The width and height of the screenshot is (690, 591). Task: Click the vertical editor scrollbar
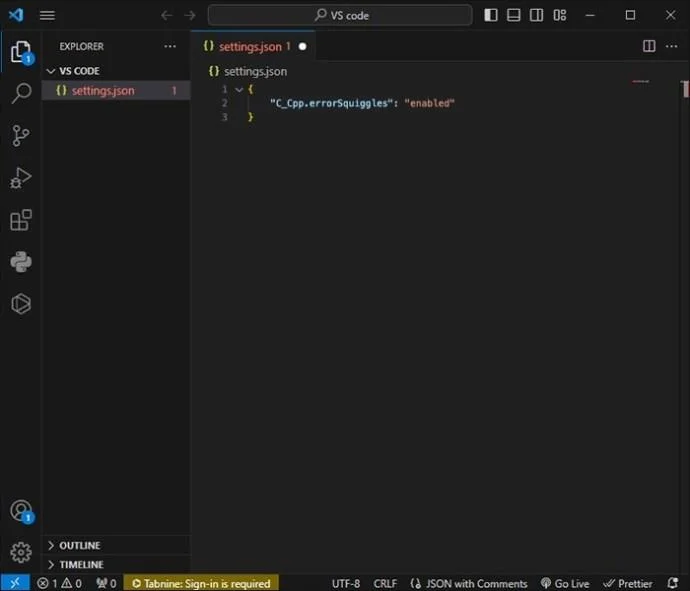pyautogui.click(x=685, y=89)
